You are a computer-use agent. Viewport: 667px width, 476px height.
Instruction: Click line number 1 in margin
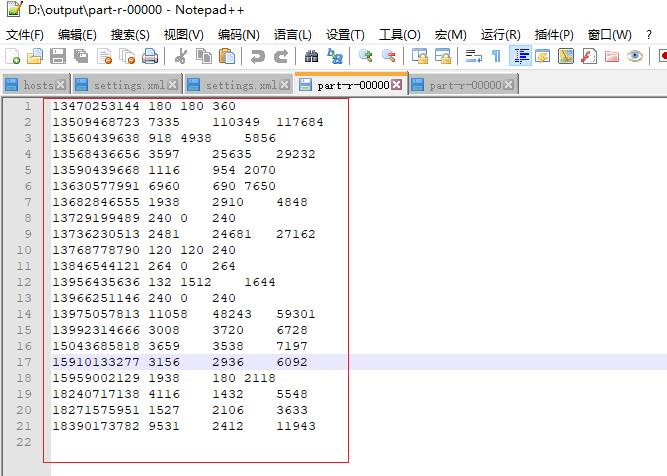point(28,106)
